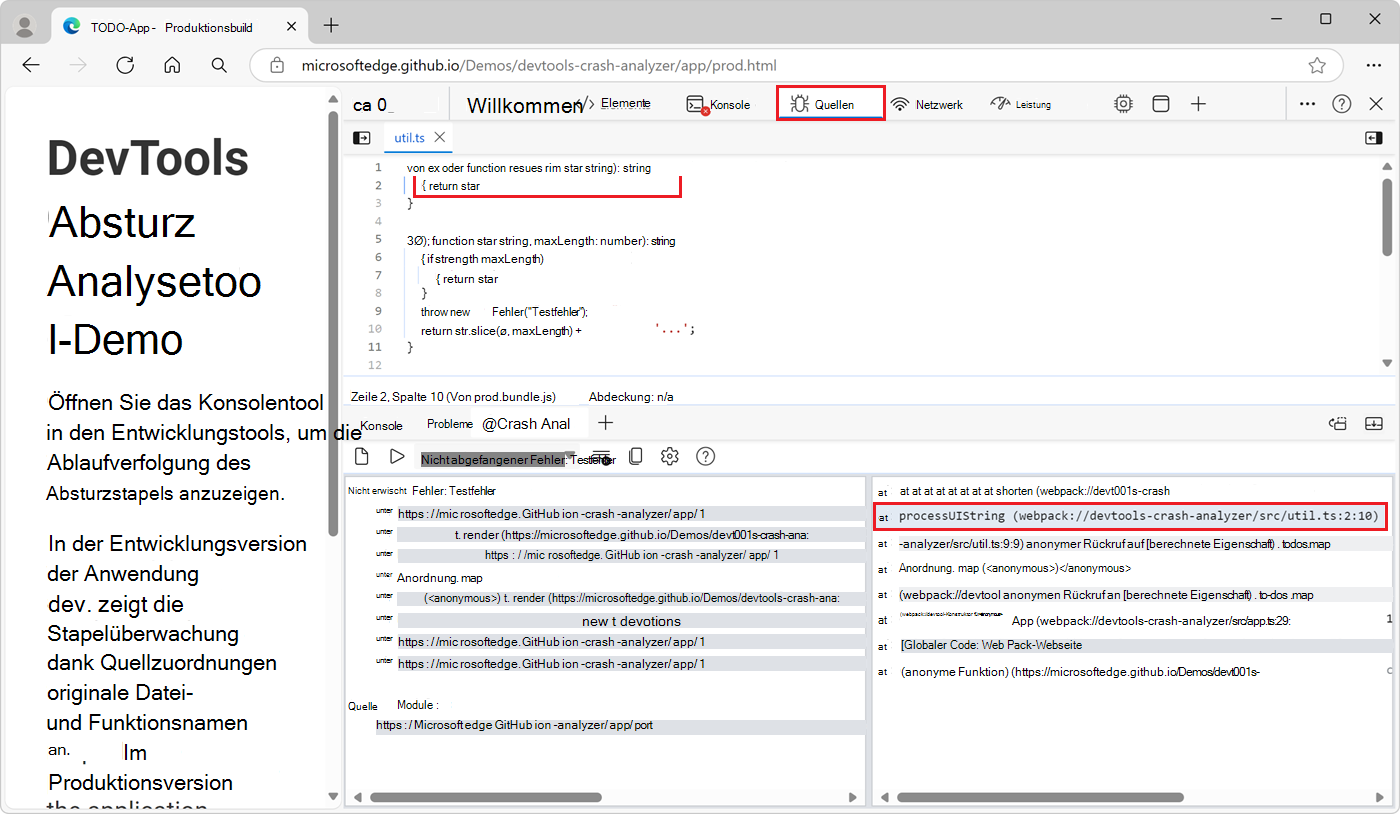The width and height of the screenshot is (1400, 814).
Task: Reload the prod.html page
Action: (125, 64)
